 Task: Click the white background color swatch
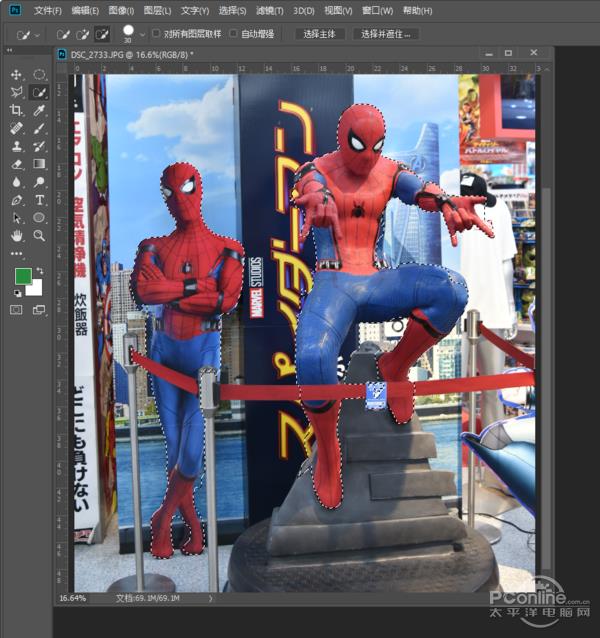pos(36,288)
